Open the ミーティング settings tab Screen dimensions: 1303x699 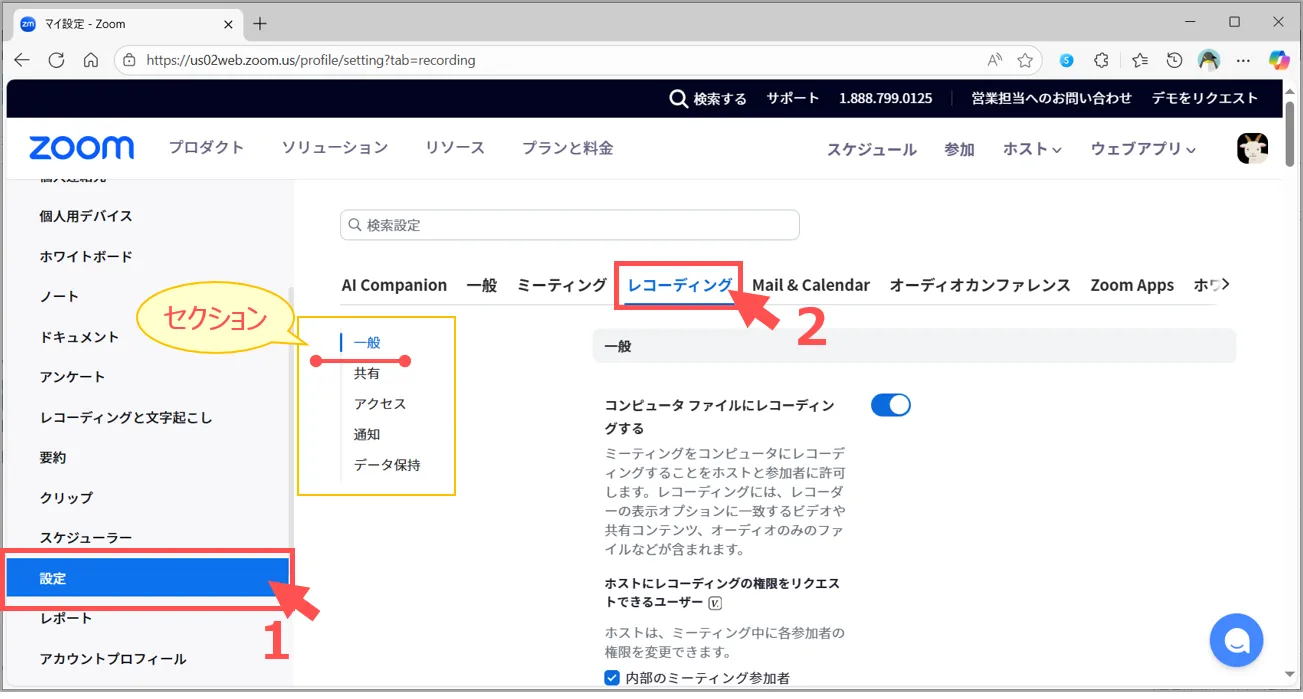[562, 285]
